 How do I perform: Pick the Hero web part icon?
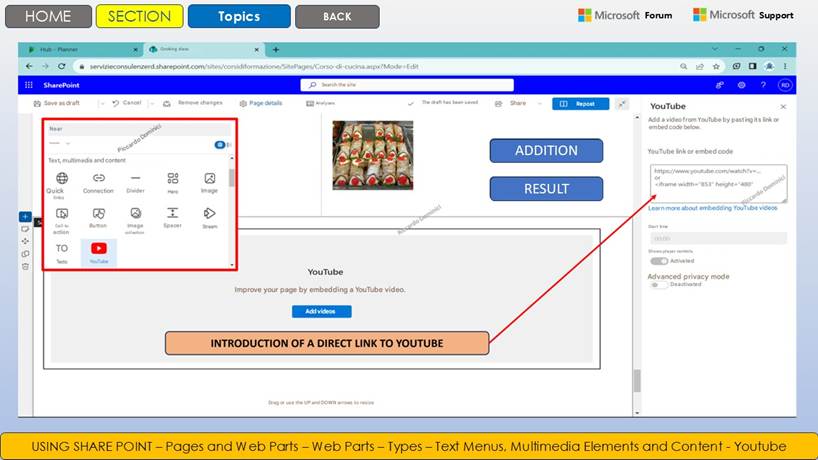[x=173, y=178]
